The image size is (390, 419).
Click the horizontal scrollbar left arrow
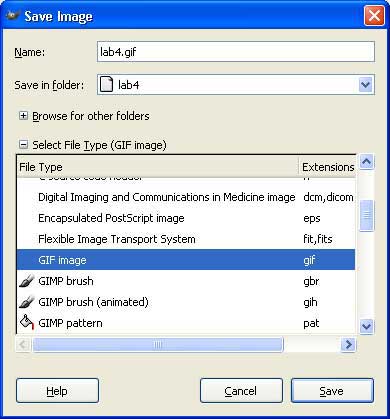pyautogui.click(x=24, y=344)
